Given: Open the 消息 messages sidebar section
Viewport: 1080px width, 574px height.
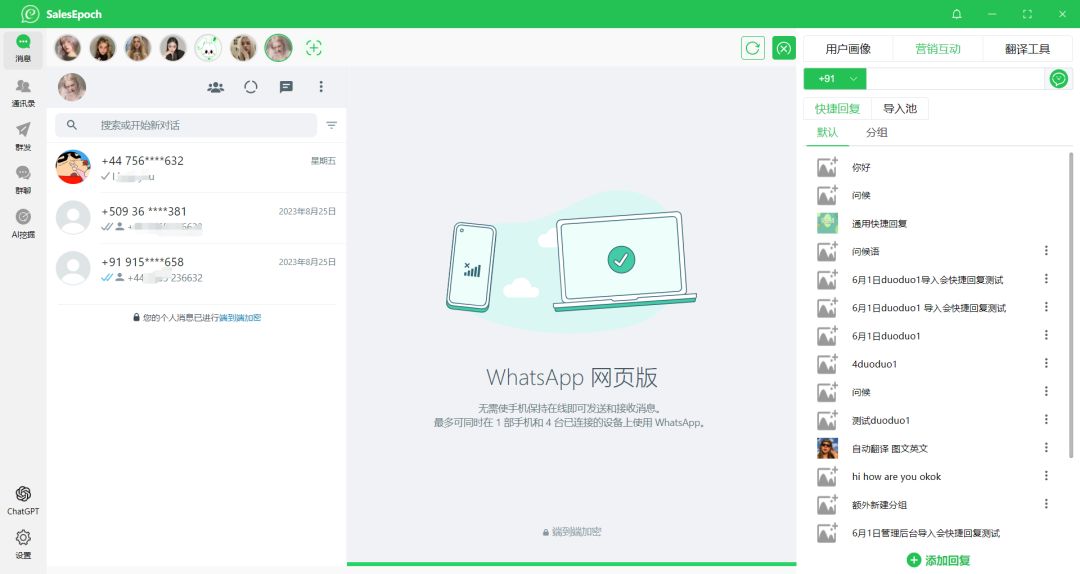Looking at the screenshot, I should (23, 49).
